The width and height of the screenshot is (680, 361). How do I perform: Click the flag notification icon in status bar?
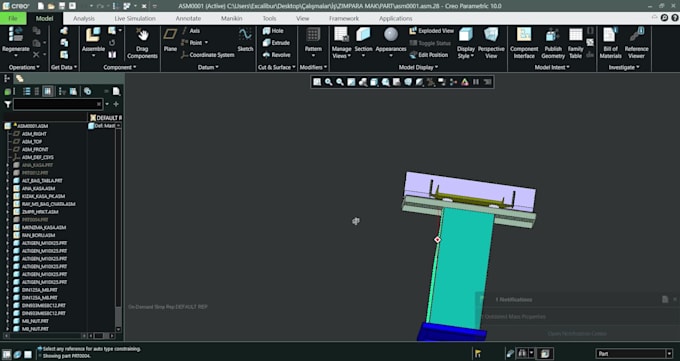(x=478, y=353)
